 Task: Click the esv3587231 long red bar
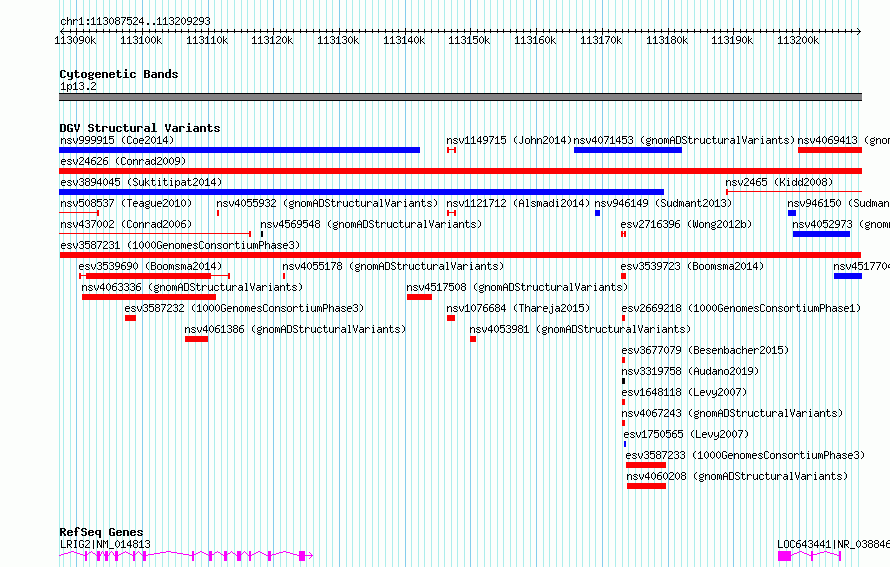460,255
